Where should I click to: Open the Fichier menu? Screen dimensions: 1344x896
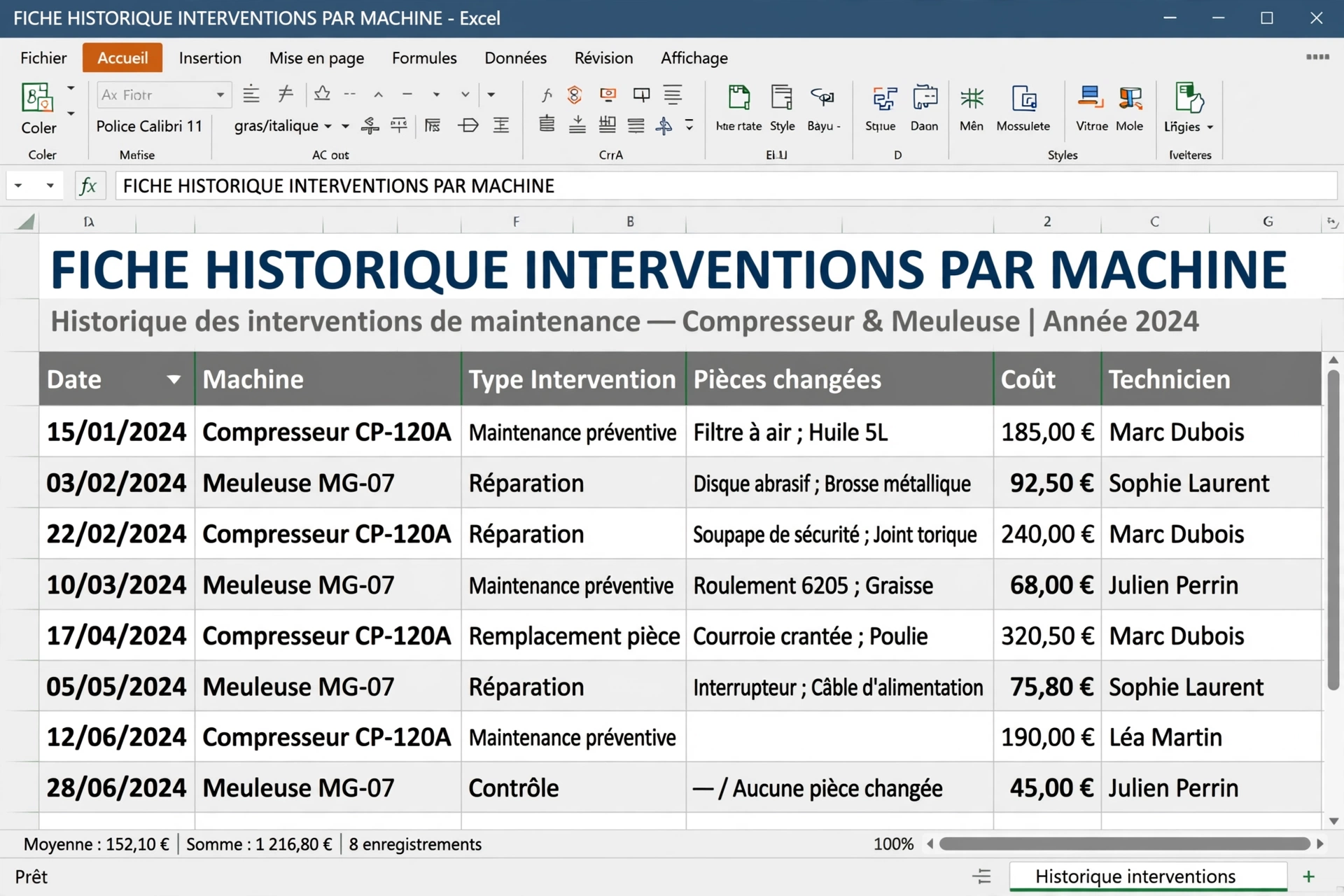click(x=43, y=58)
